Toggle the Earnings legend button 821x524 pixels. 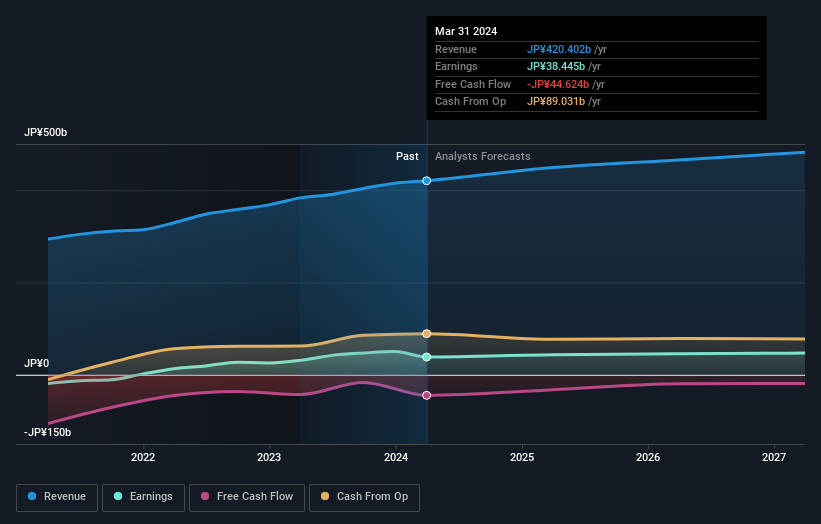[143, 497]
